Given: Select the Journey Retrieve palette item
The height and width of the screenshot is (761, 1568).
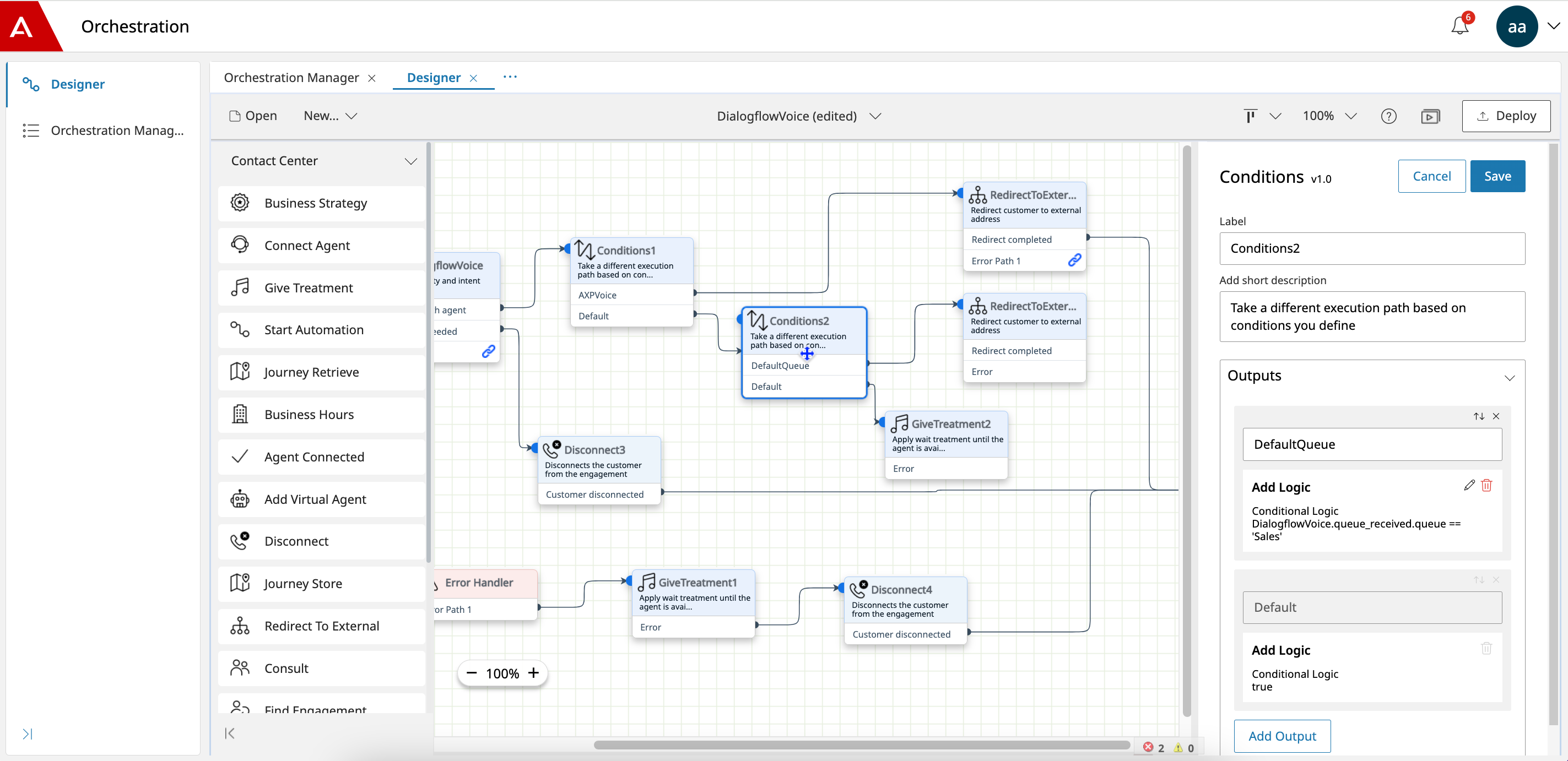Looking at the screenshot, I should (321, 372).
